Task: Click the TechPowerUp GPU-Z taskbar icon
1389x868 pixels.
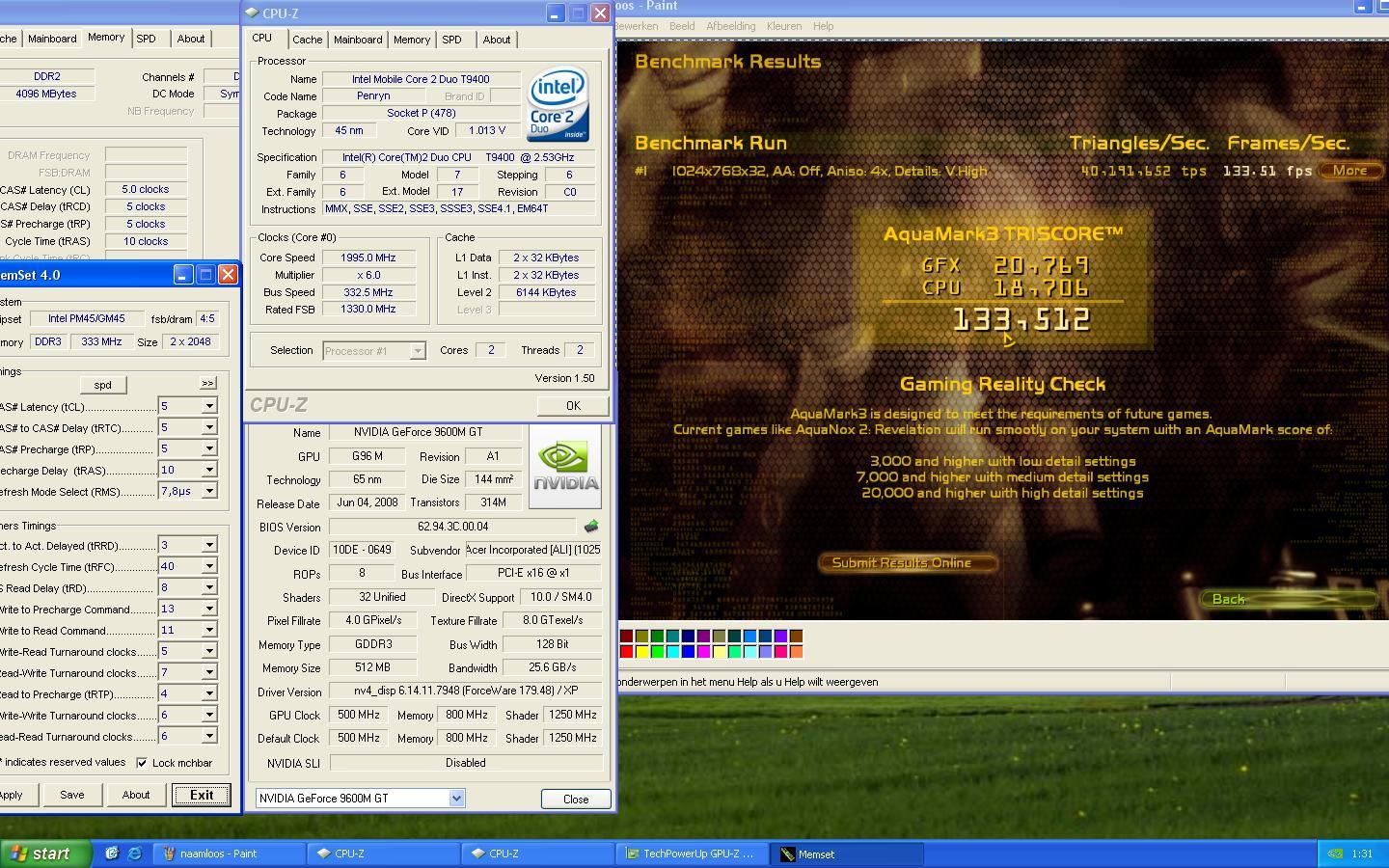Action: tap(633, 854)
